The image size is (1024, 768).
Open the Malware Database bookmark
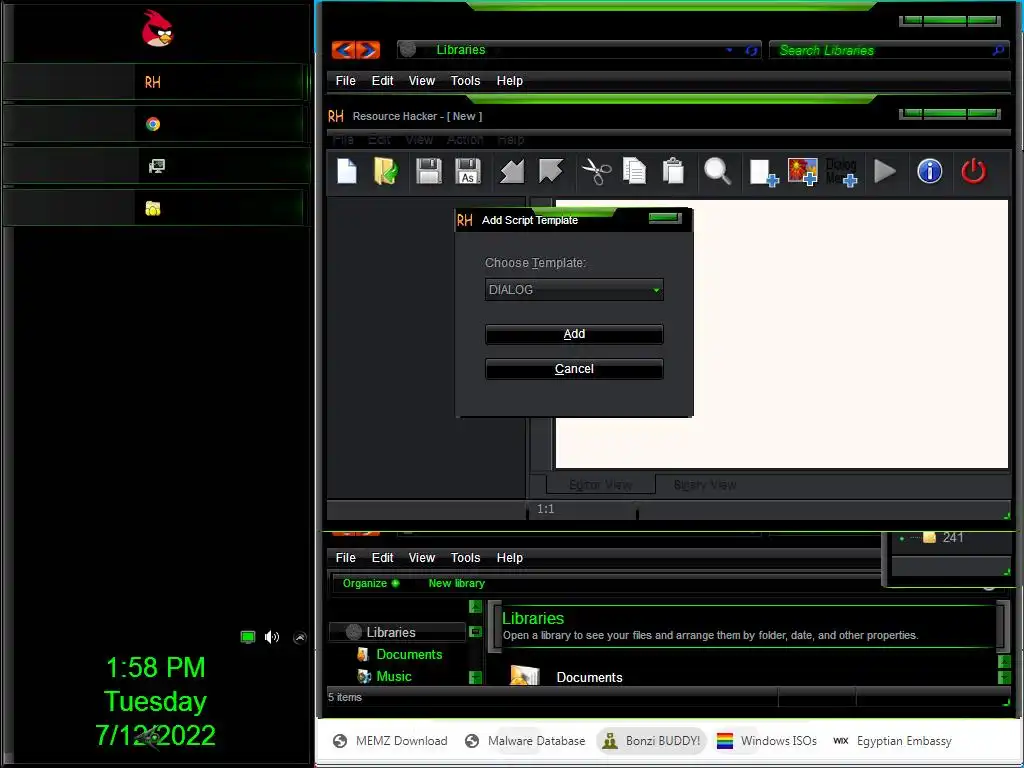coord(525,741)
